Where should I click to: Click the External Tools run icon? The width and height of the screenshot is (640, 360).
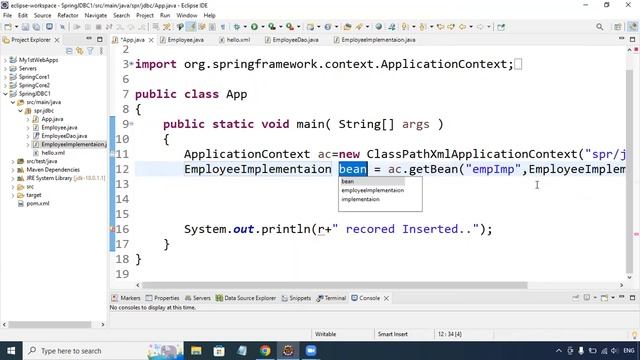290,27
